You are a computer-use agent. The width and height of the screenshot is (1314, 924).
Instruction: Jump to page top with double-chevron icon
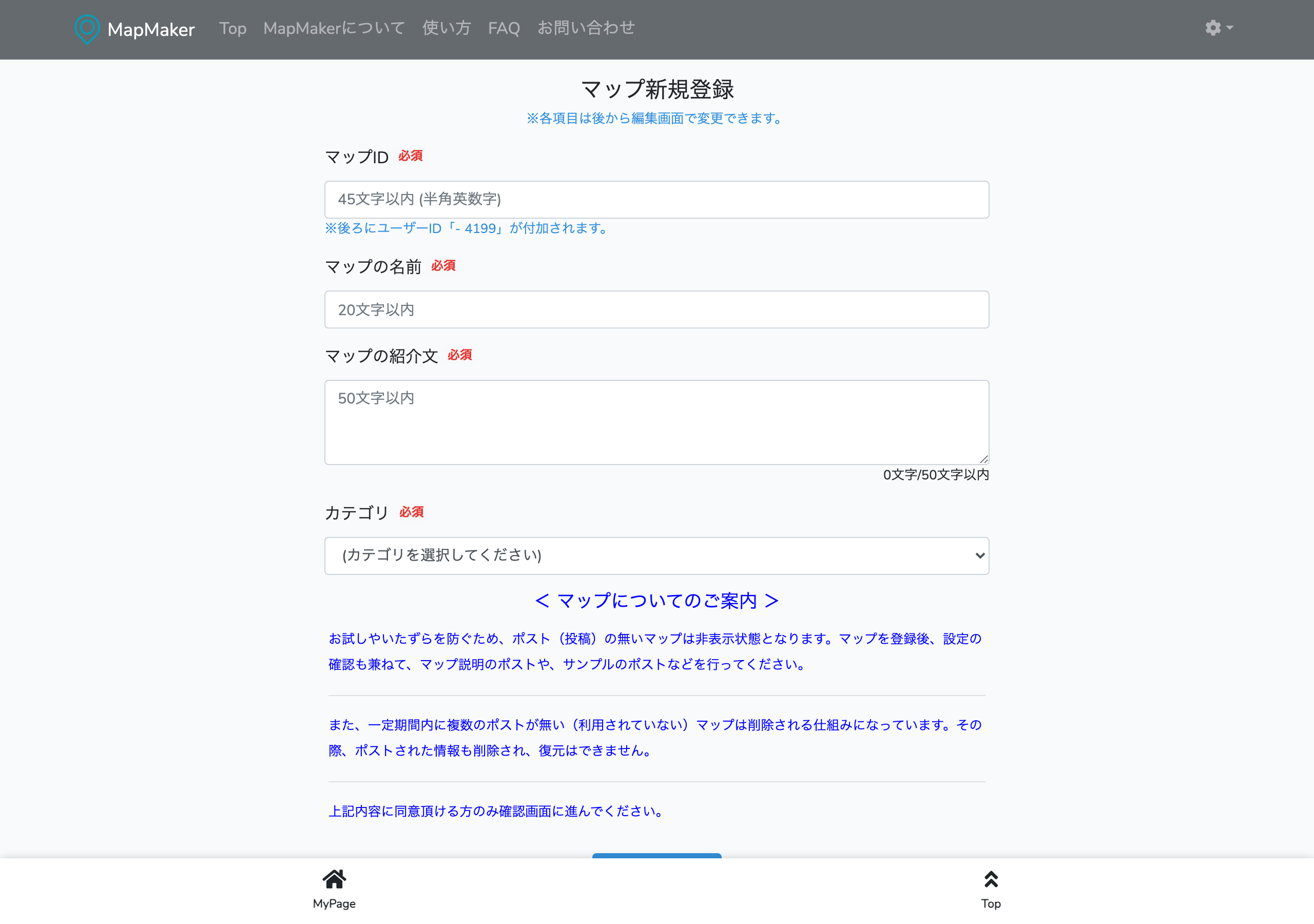991,879
